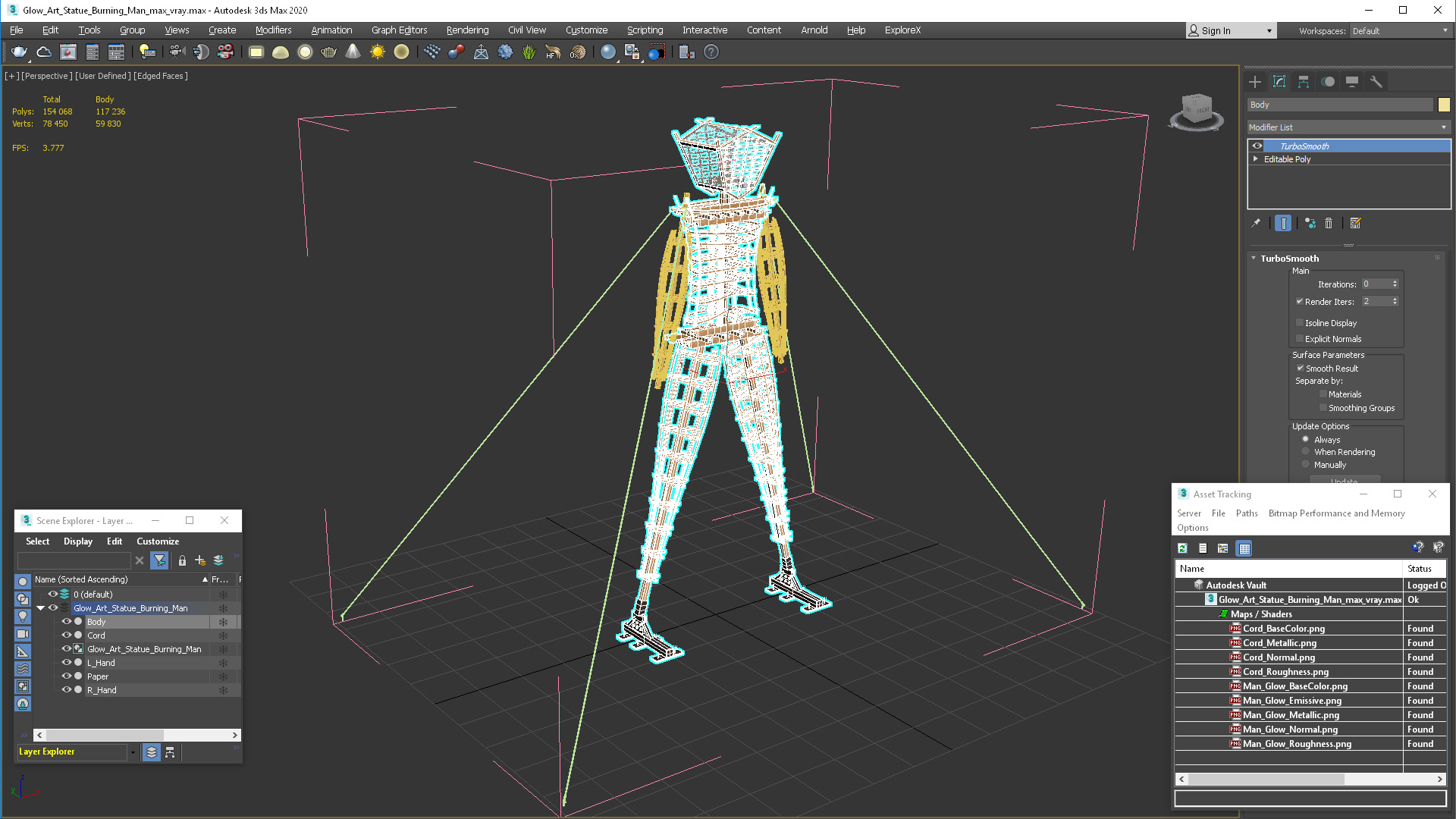Click the Edged Faces viewport label

pos(161,76)
